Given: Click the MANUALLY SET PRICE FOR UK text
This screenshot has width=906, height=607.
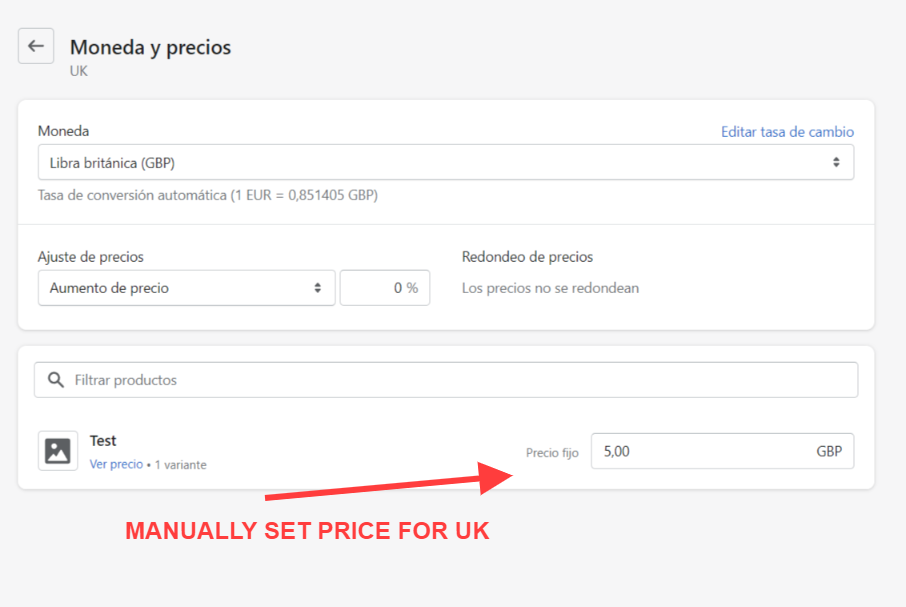Looking at the screenshot, I should pyautogui.click(x=307, y=531).
